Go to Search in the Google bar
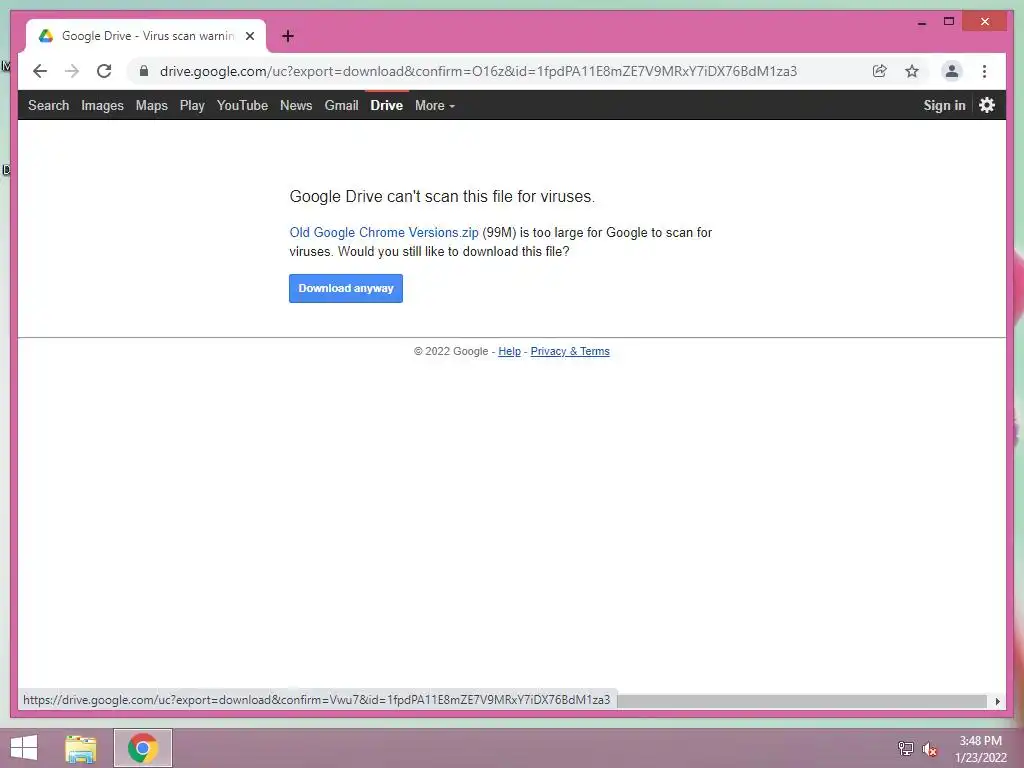Screen dimensions: 1024x768 point(48,105)
